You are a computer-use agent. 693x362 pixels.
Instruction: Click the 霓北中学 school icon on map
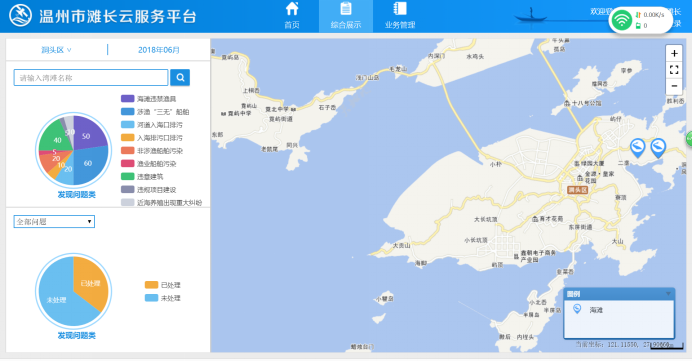click(x=293, y=109)
